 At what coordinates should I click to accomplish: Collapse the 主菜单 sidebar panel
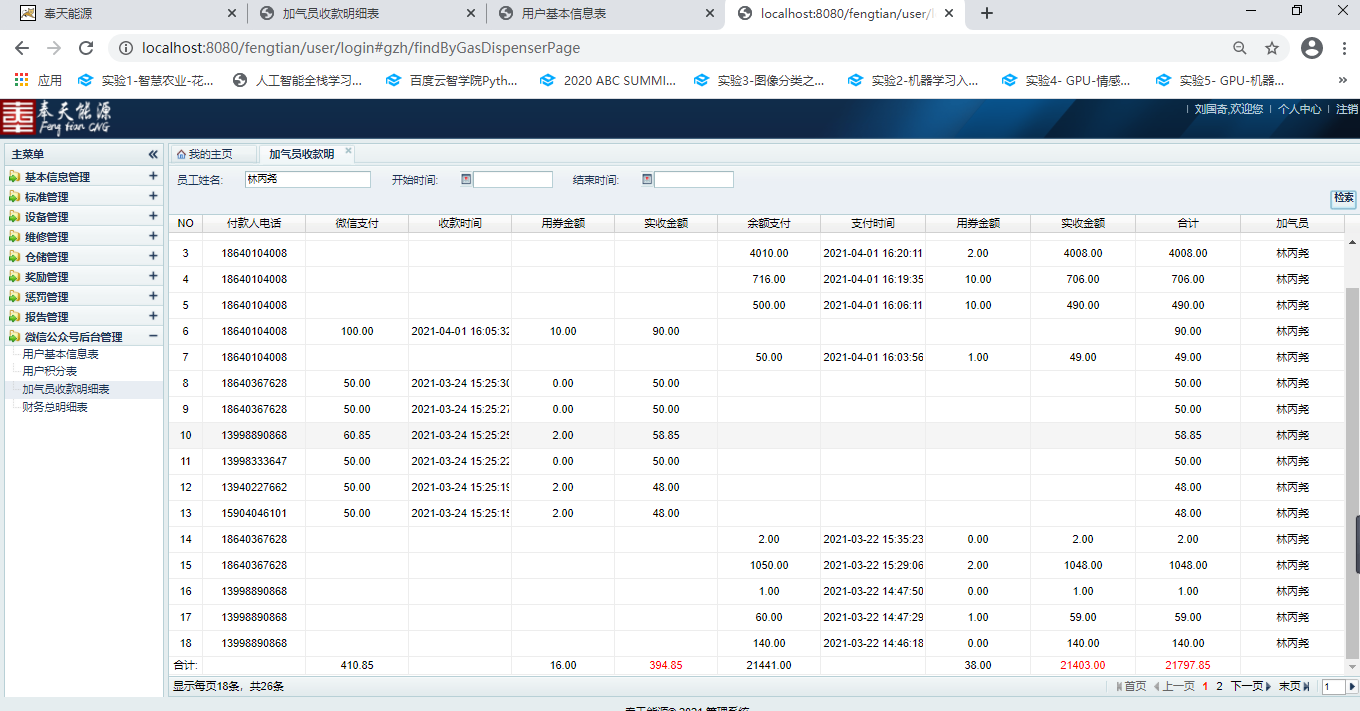(153, 154)
